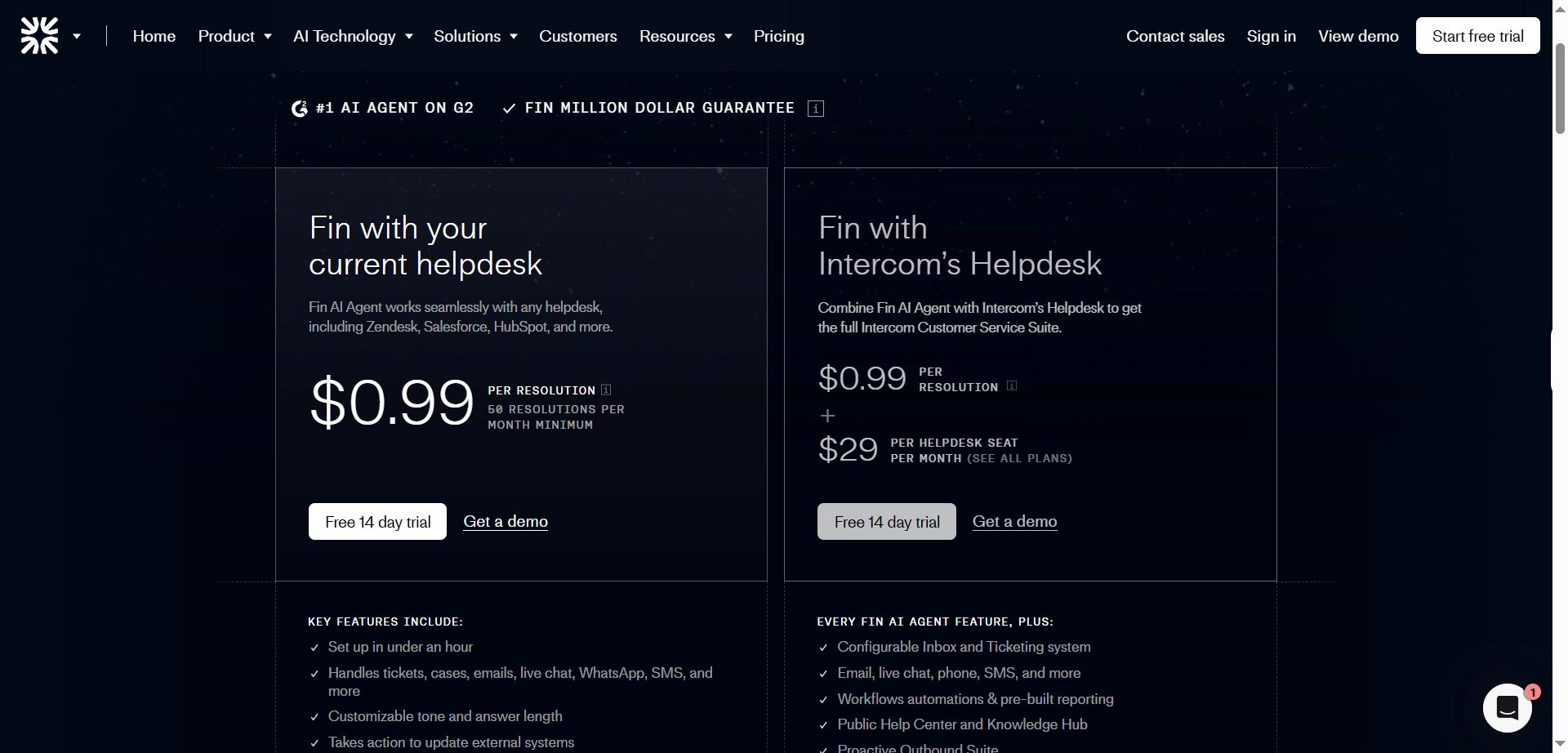
Task: Navigate to the Pricing page
Action: point(779,36)
